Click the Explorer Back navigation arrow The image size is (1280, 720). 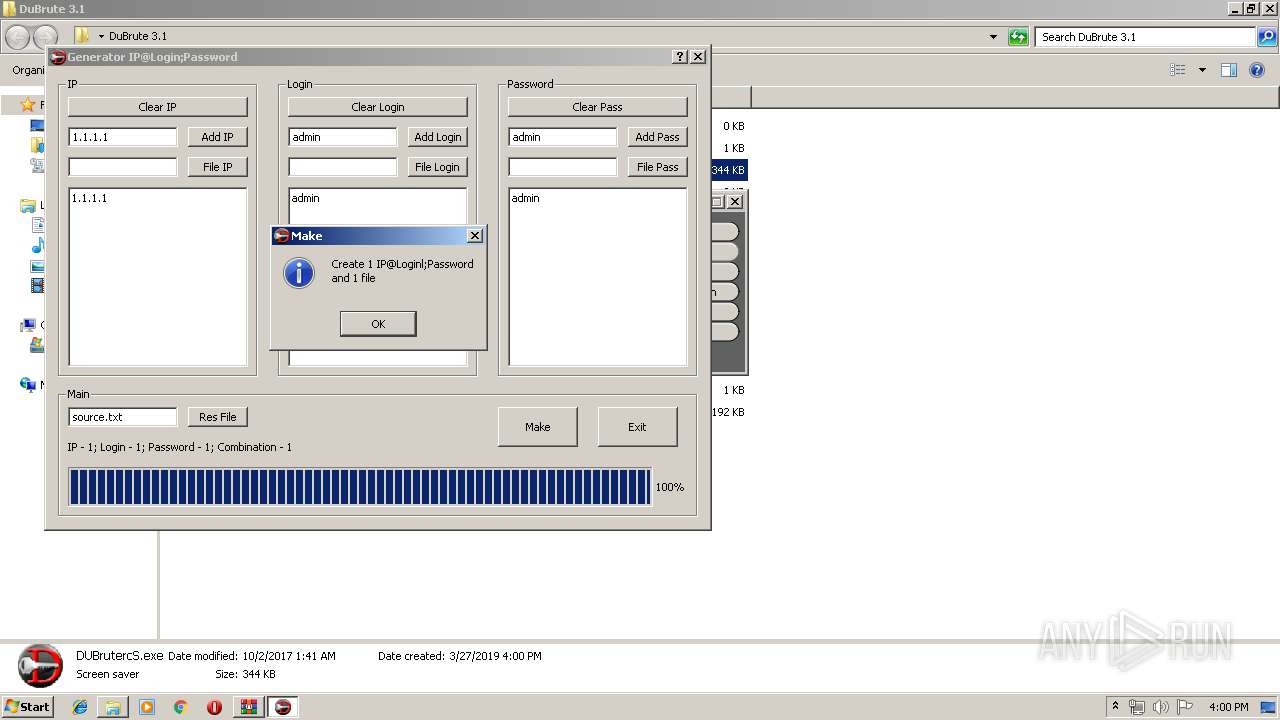pos(18,37)
